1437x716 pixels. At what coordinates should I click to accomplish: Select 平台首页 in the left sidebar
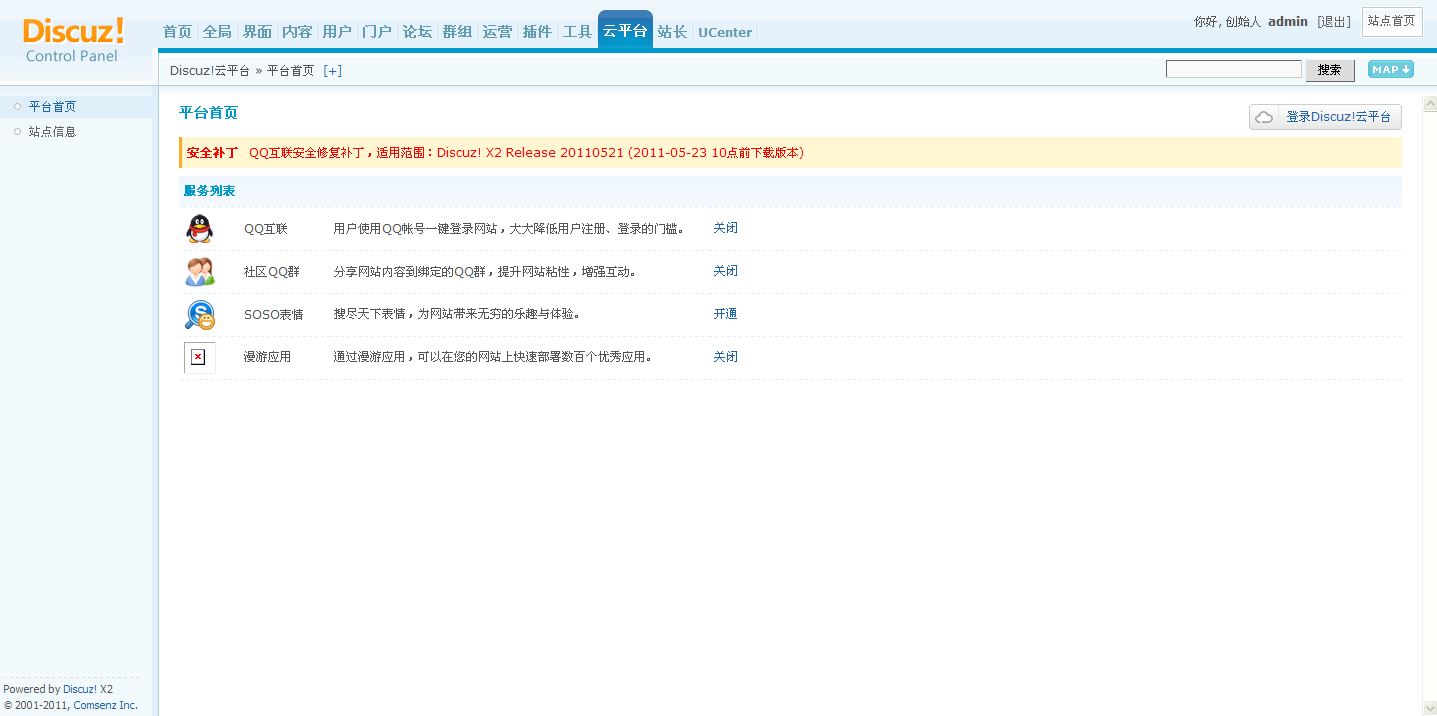click(x=52, y=106)
